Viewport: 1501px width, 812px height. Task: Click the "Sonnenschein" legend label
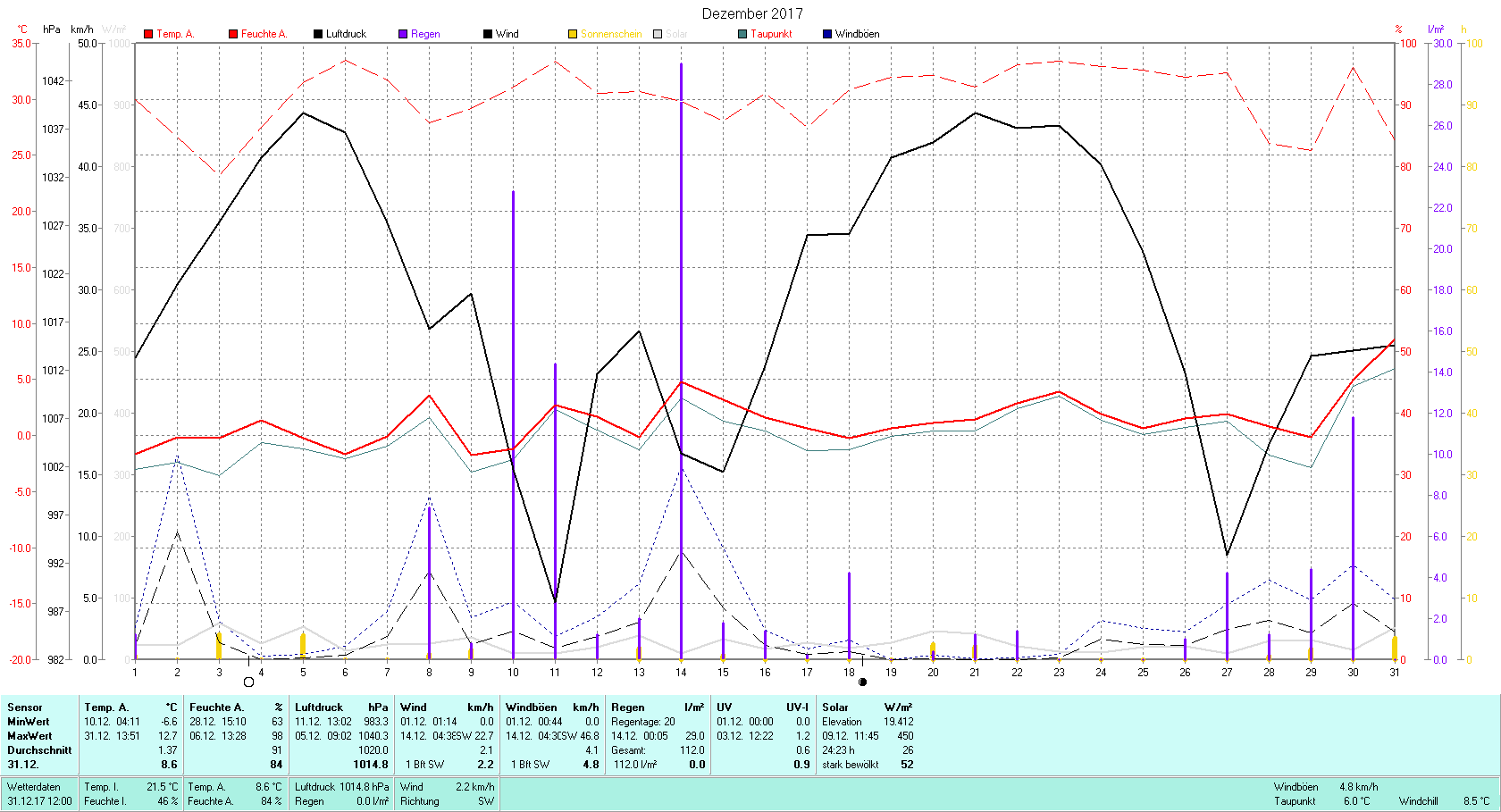[x=611, y=34]
